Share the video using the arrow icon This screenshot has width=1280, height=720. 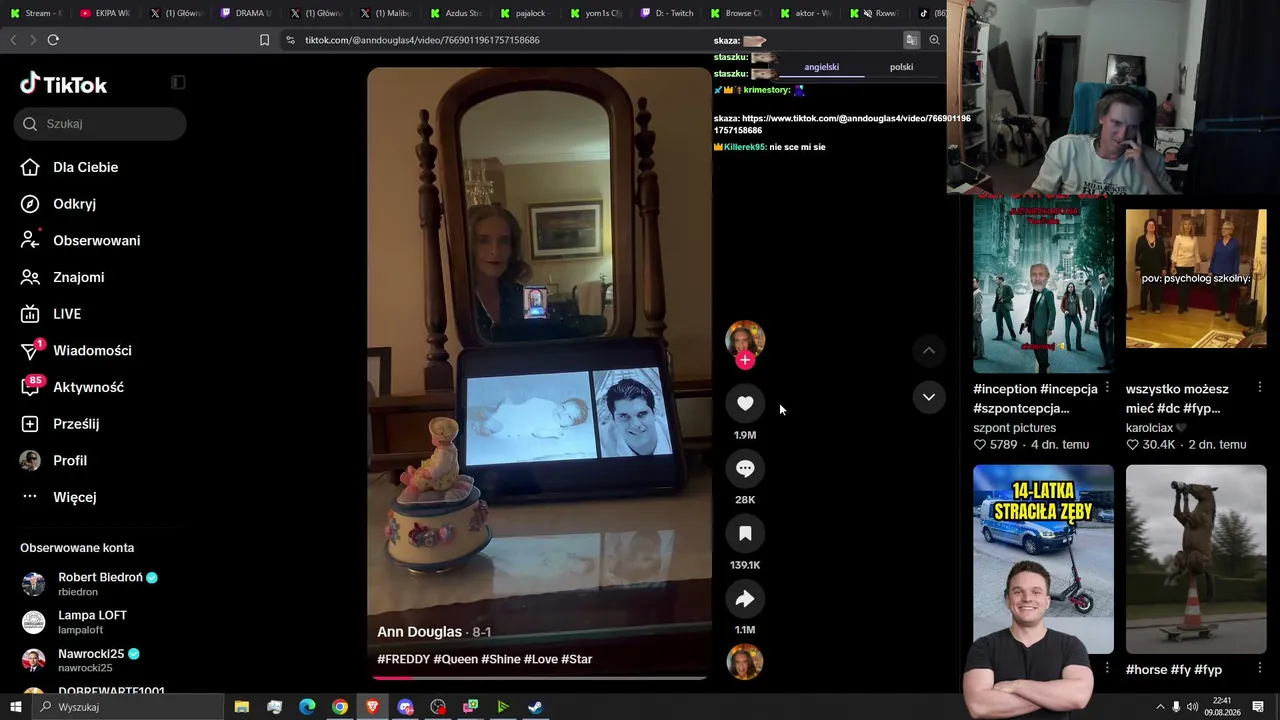(745, 599)
